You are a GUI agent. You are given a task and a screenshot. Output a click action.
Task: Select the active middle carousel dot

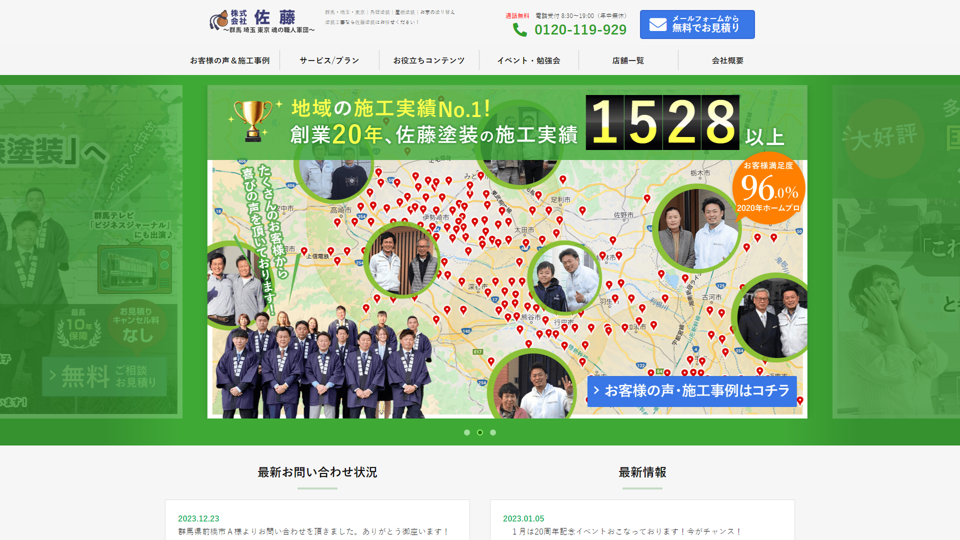(x=480, y=433)
